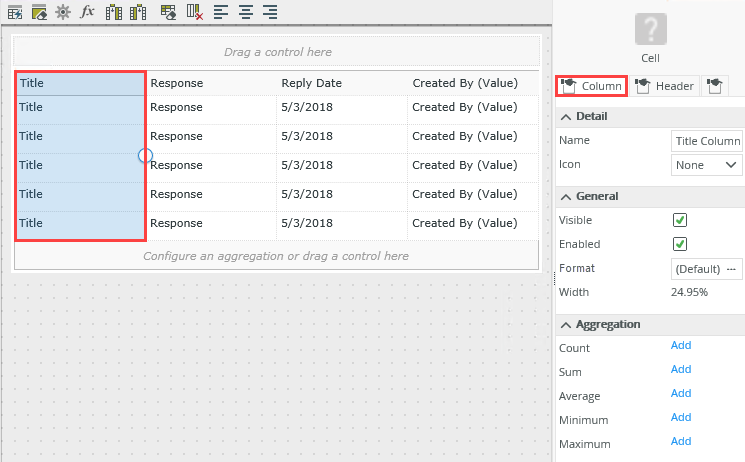
Task: Uncheck the Enabled checkbox
Action: coord(680,244)
